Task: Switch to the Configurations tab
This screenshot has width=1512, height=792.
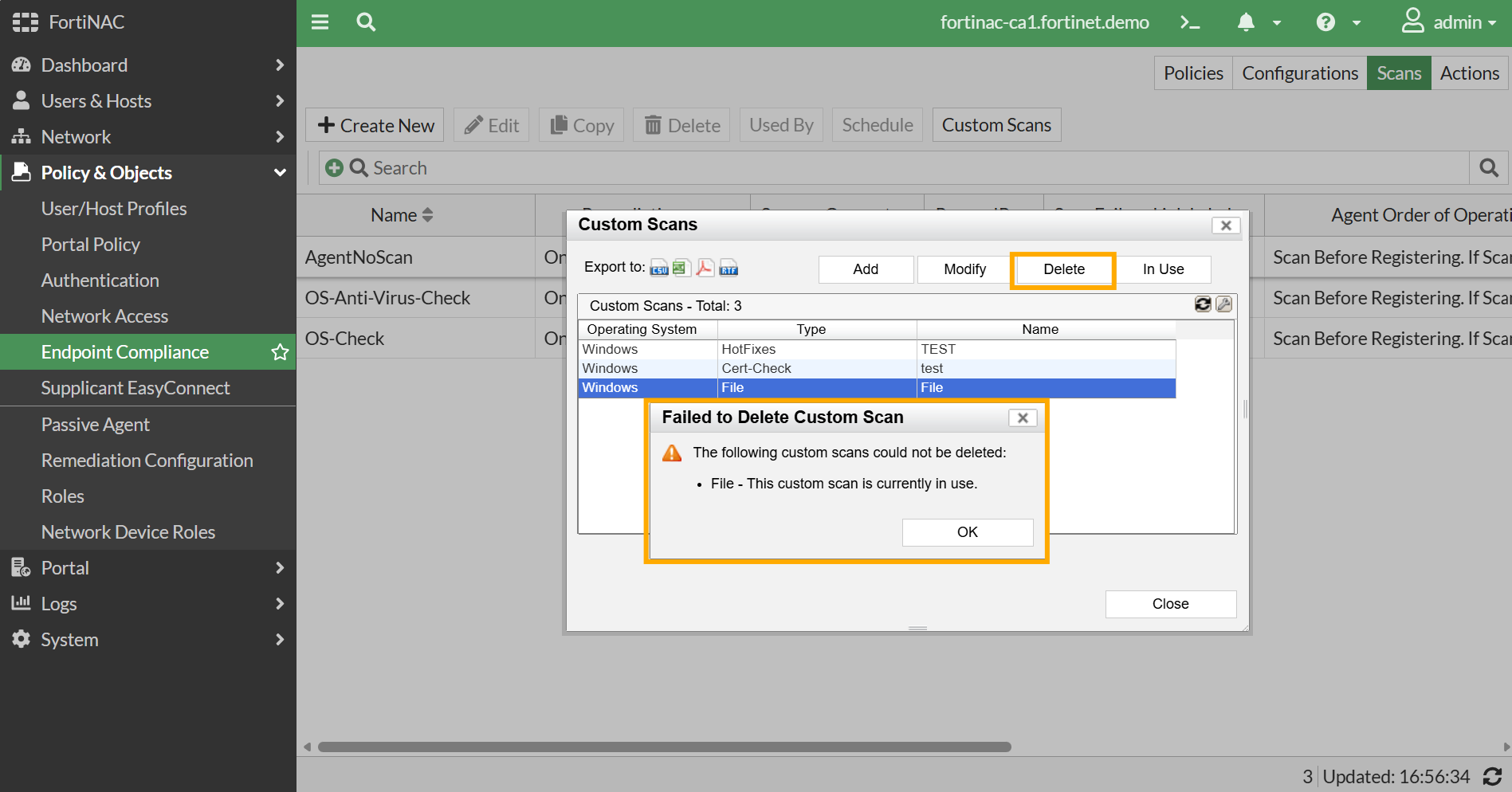Action: (x=1300, y=73)
